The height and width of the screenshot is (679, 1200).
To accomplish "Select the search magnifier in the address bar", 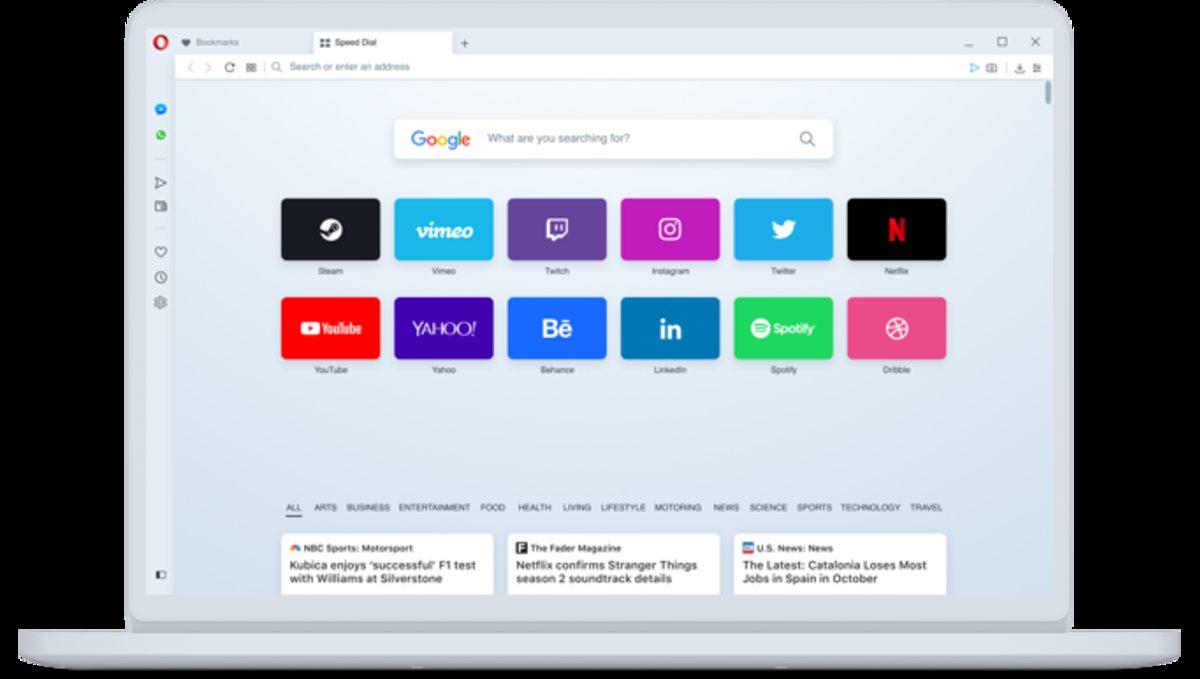I will click(x=277, y=66).
